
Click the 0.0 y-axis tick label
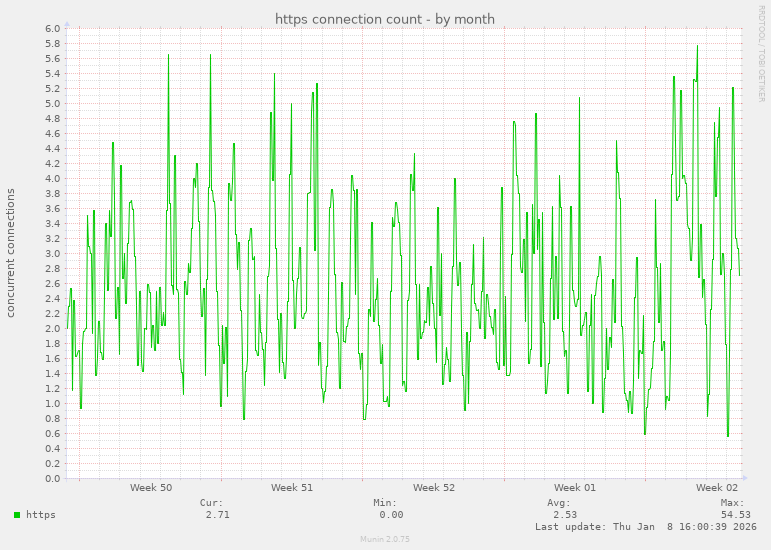coord(53,478)
